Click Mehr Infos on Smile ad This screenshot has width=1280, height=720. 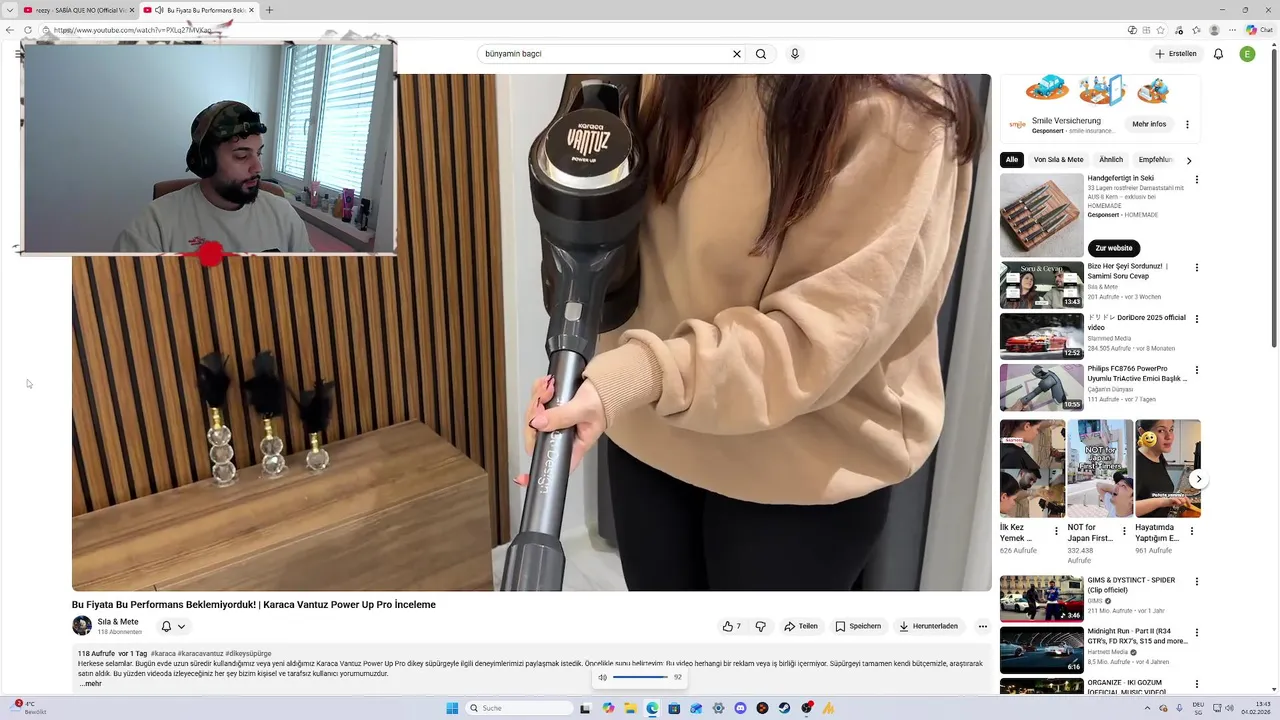pyautogui.click(x=1149, y=124)
